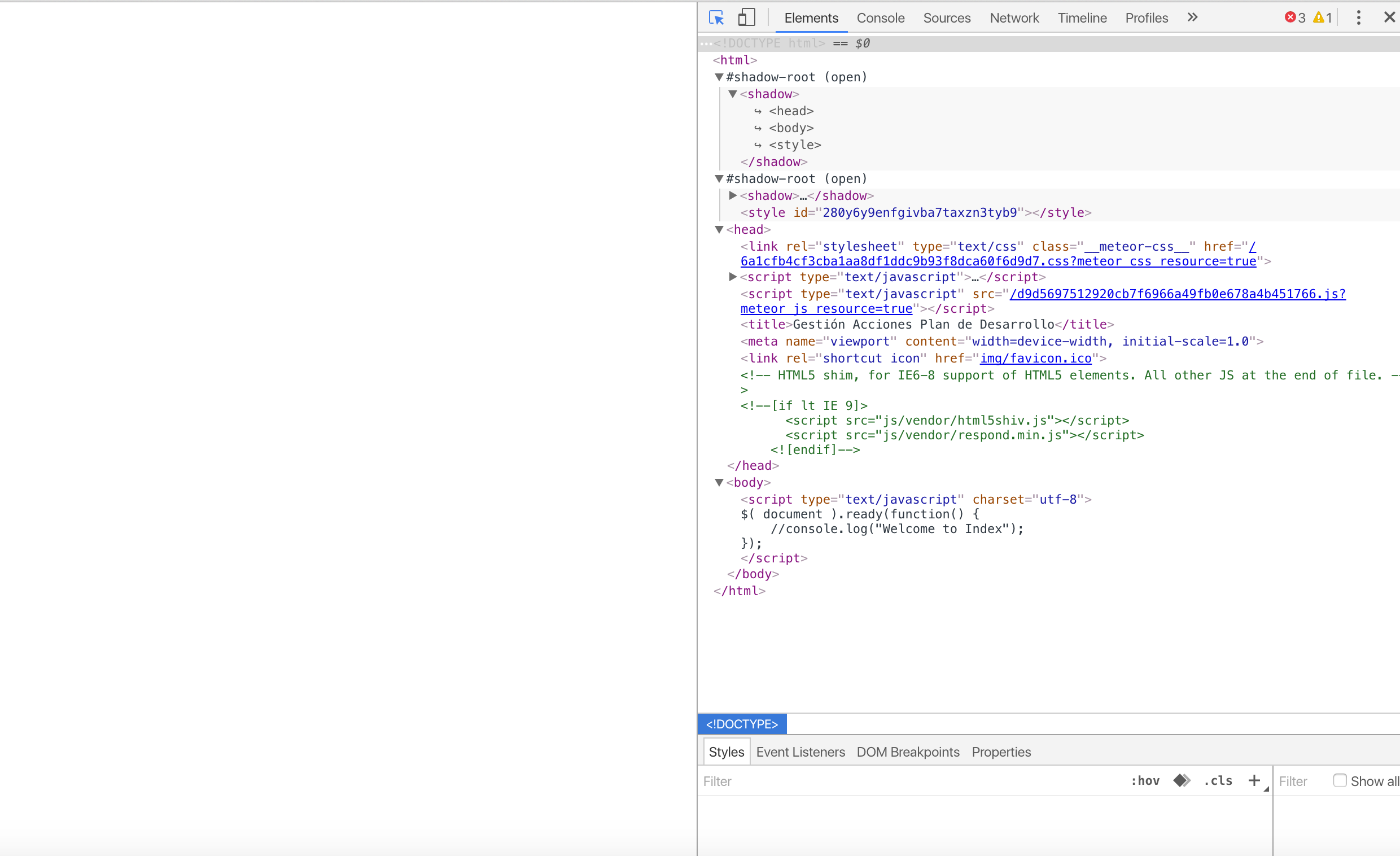Screen dimensions: 1400x856
Task: Collapse the second #shadow-root (open) node
Action: (x=719, y=178)
